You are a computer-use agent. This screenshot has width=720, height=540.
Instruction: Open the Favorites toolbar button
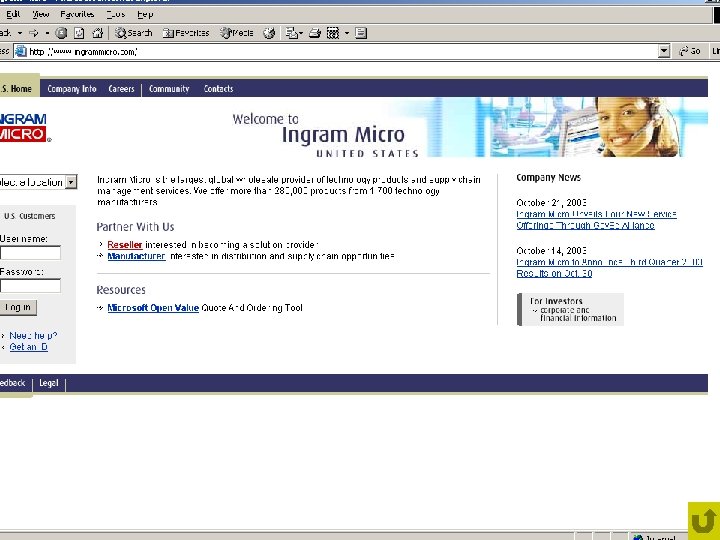click(186, 33)
